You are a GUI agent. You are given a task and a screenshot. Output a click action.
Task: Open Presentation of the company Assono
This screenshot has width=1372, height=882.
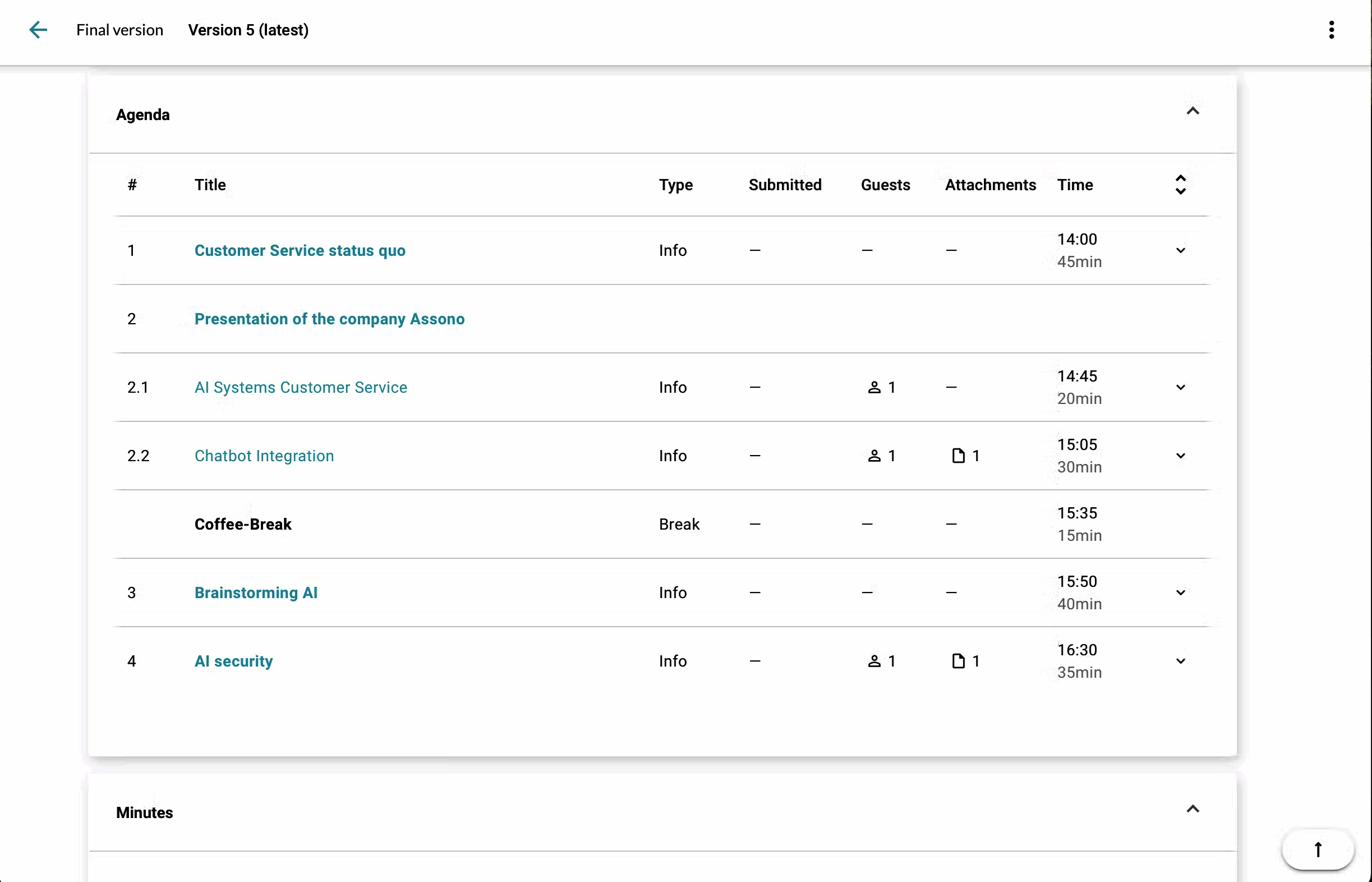point(329,319)
